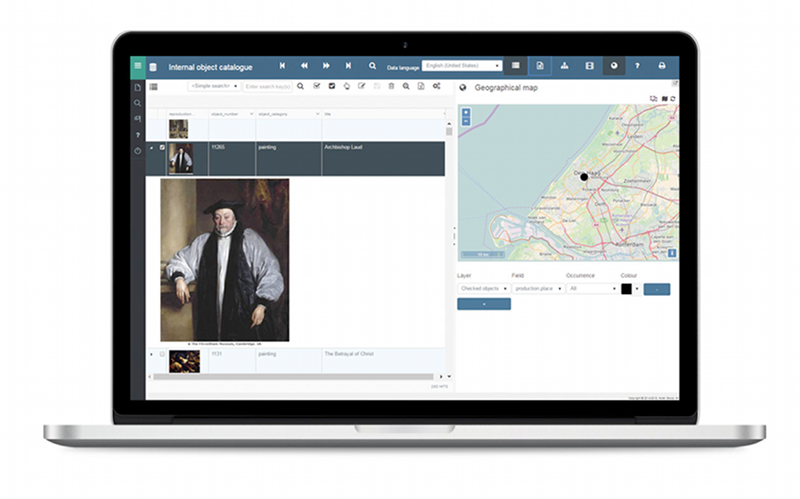The height and width of the screenshot is (499, 800).
Task: Zoom in on the map
Action: [x=466, y=113]
